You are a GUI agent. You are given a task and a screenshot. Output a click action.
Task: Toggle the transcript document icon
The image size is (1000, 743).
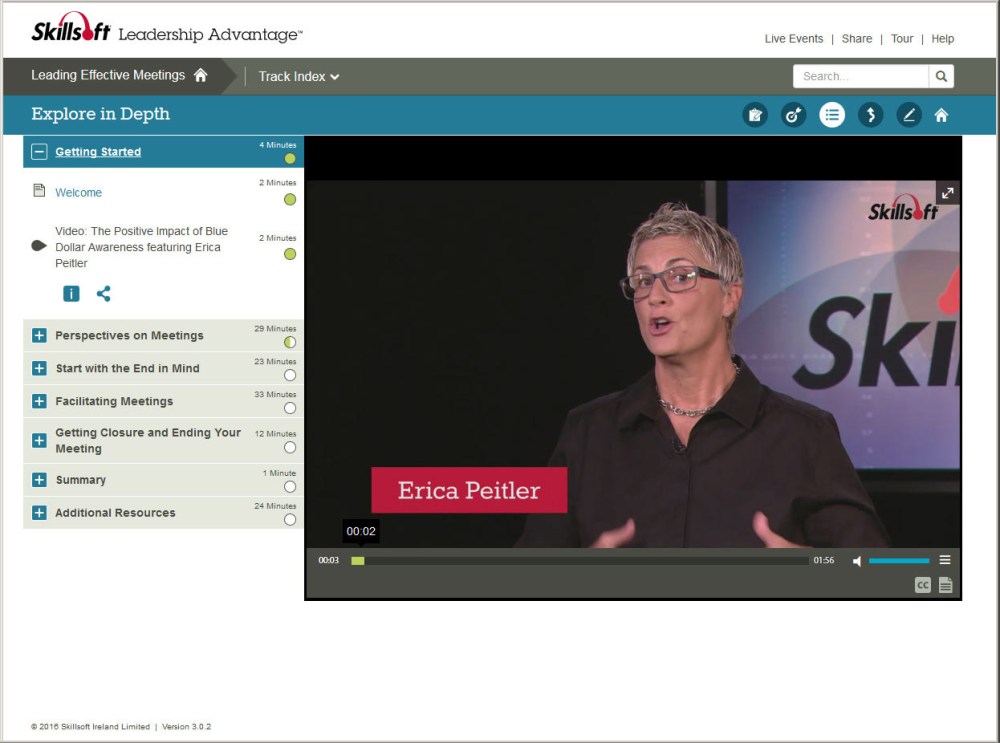tap(945, 586)
